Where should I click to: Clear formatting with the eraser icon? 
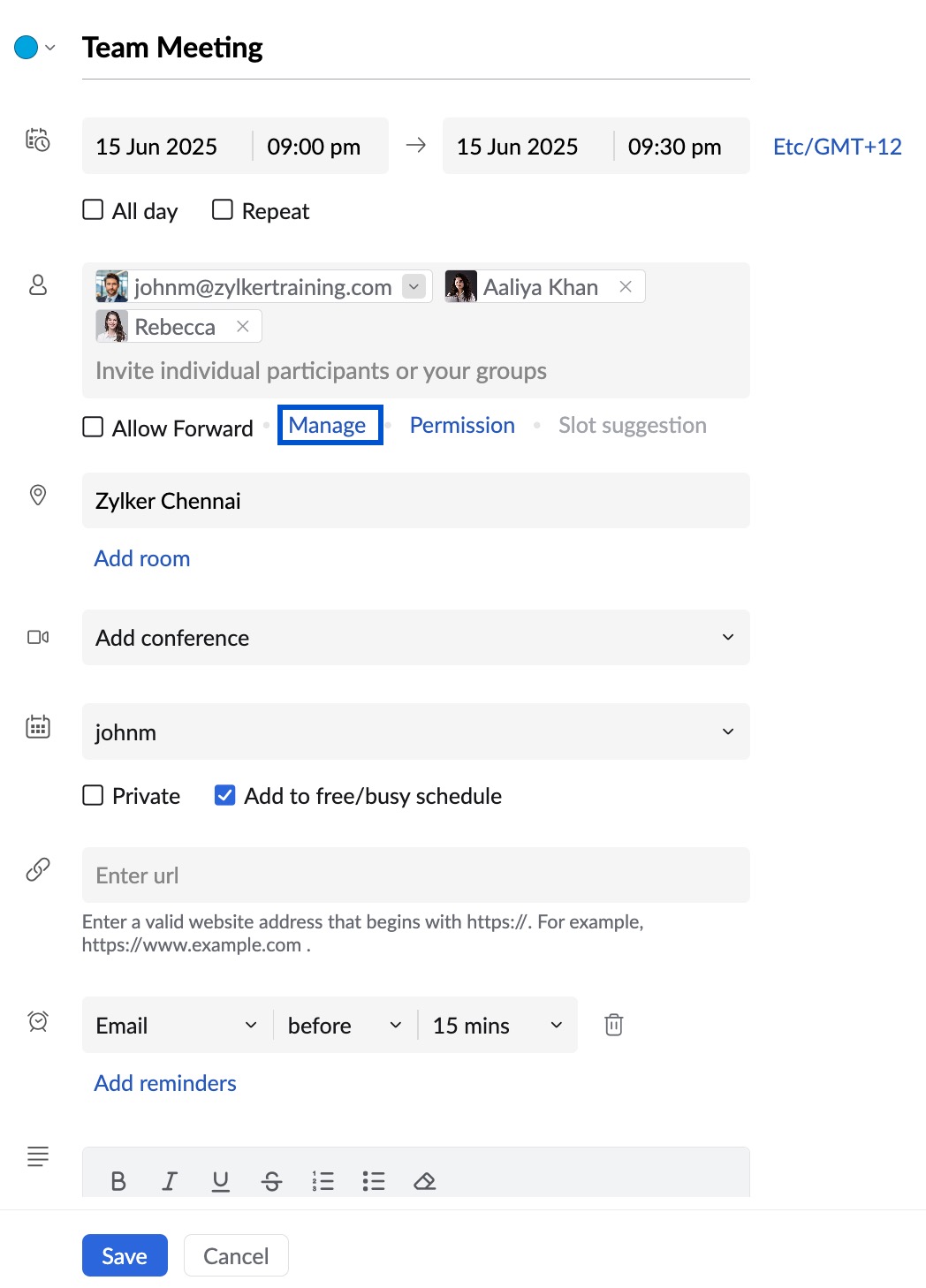425,1181
